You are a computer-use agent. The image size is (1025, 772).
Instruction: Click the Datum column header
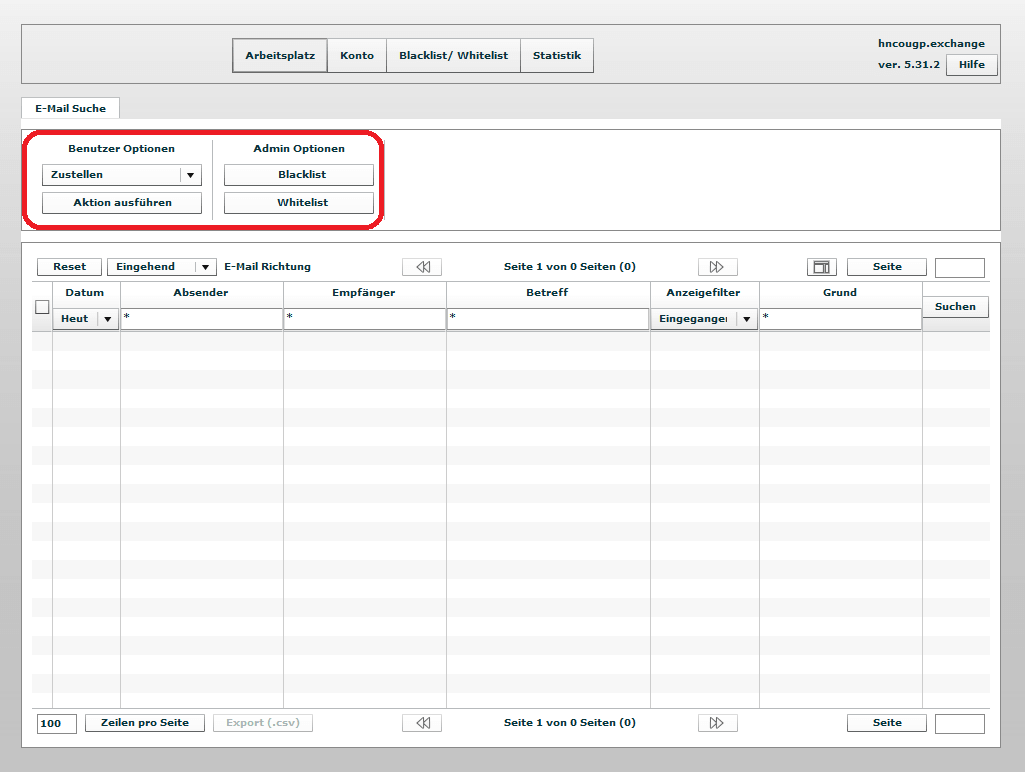point(85,293)
